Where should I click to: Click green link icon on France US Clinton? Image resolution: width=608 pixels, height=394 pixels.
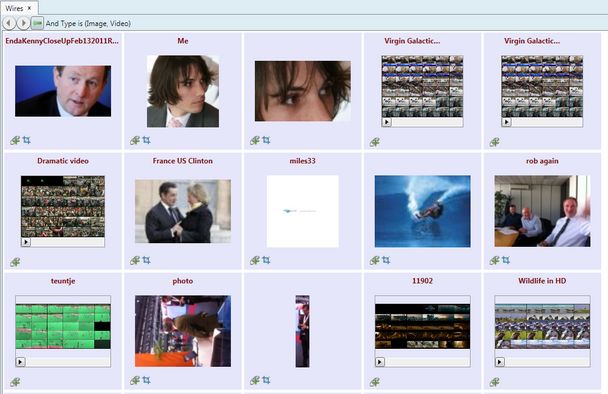click(x=135, y=260)
